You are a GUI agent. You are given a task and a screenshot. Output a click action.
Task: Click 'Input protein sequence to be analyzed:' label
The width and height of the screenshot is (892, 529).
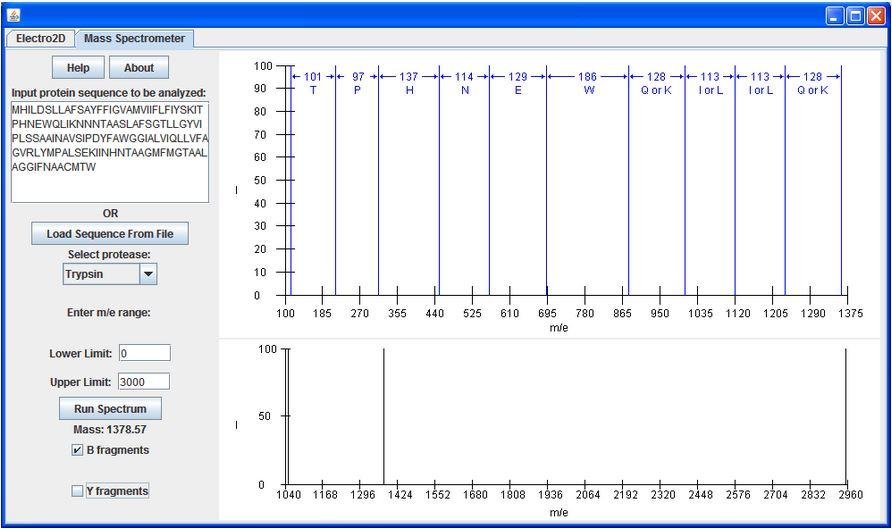pyautogui.click(x=109, y=93)
